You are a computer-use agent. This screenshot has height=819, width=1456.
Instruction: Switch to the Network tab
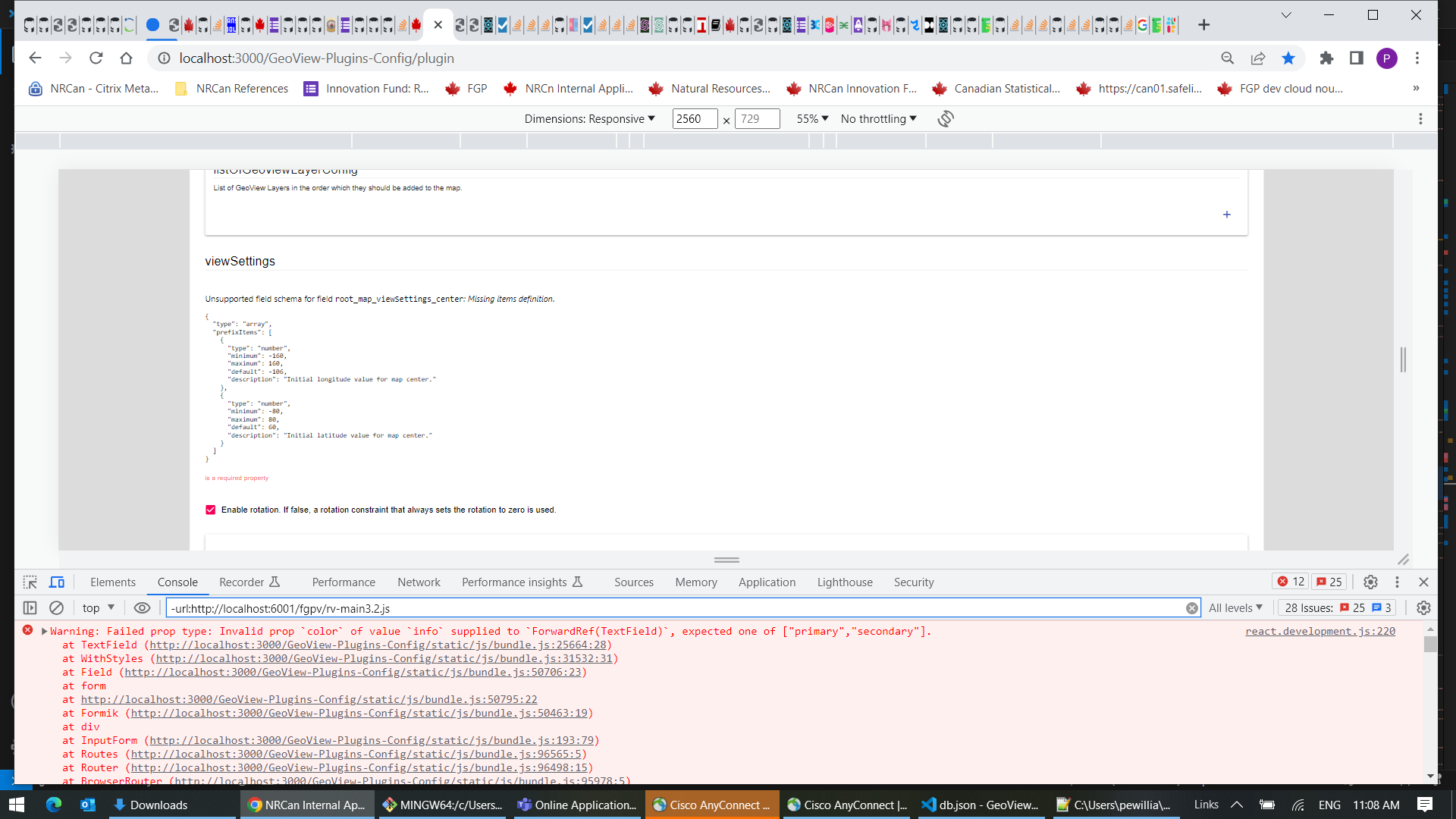[419, 582]
